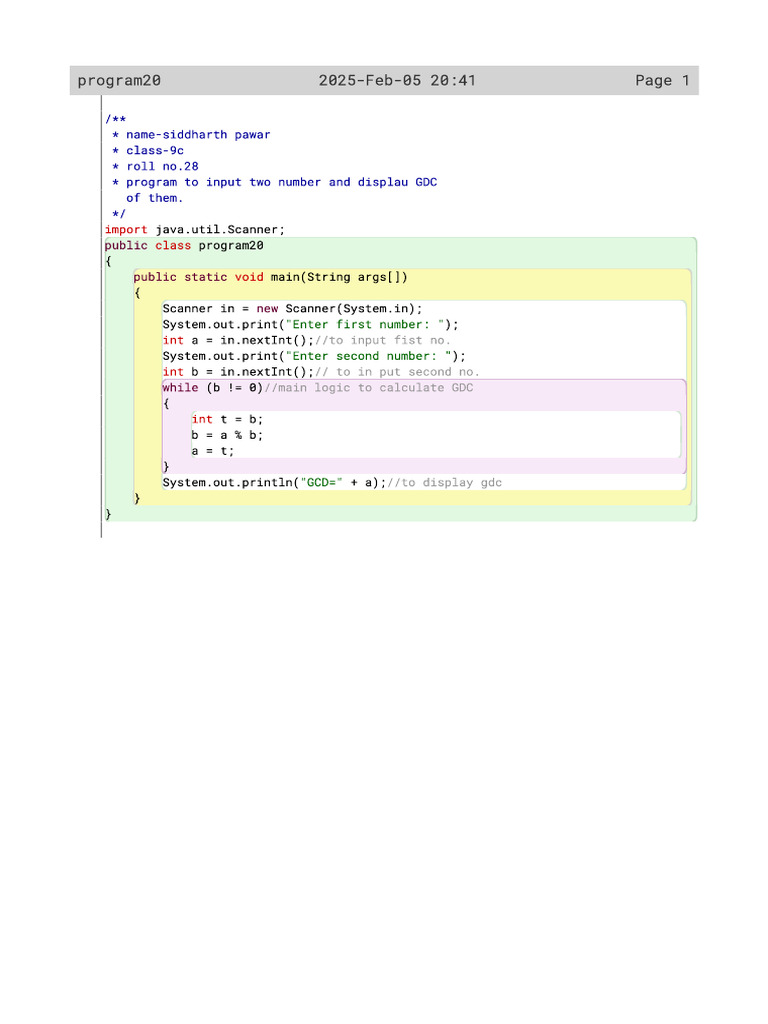
Task: Click the 'a = t;' line
Action: point(213,451)
